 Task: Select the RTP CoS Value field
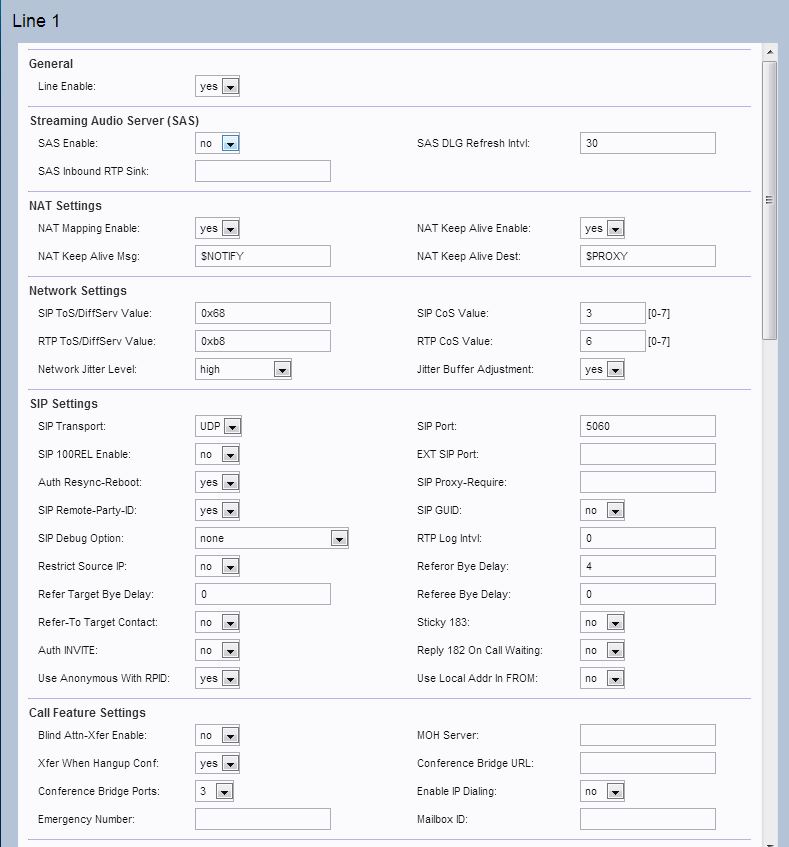[612, 342]
